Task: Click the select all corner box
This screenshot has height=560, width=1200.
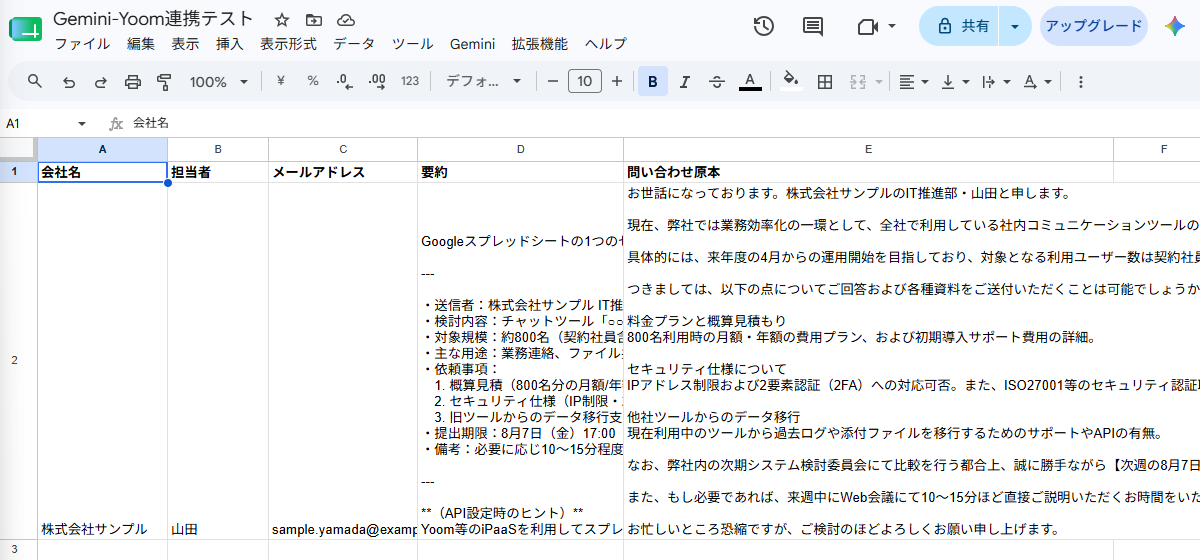Action: [x=18, y=149]
